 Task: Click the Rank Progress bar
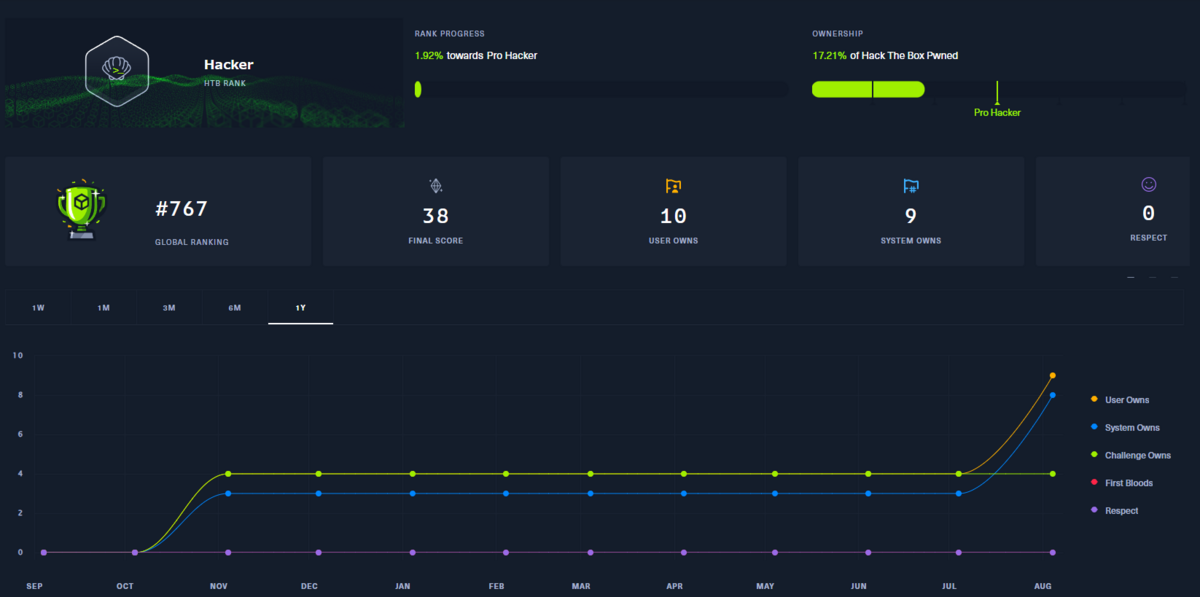[x=601, y=90]
